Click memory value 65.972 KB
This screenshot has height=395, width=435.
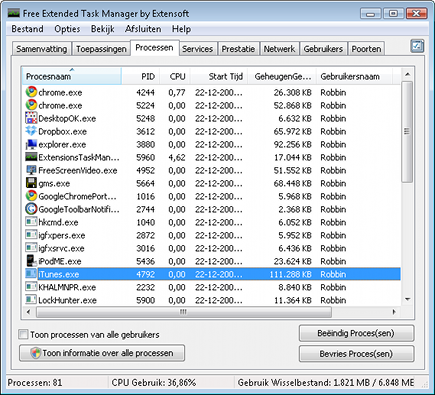(x=293, y=131)
